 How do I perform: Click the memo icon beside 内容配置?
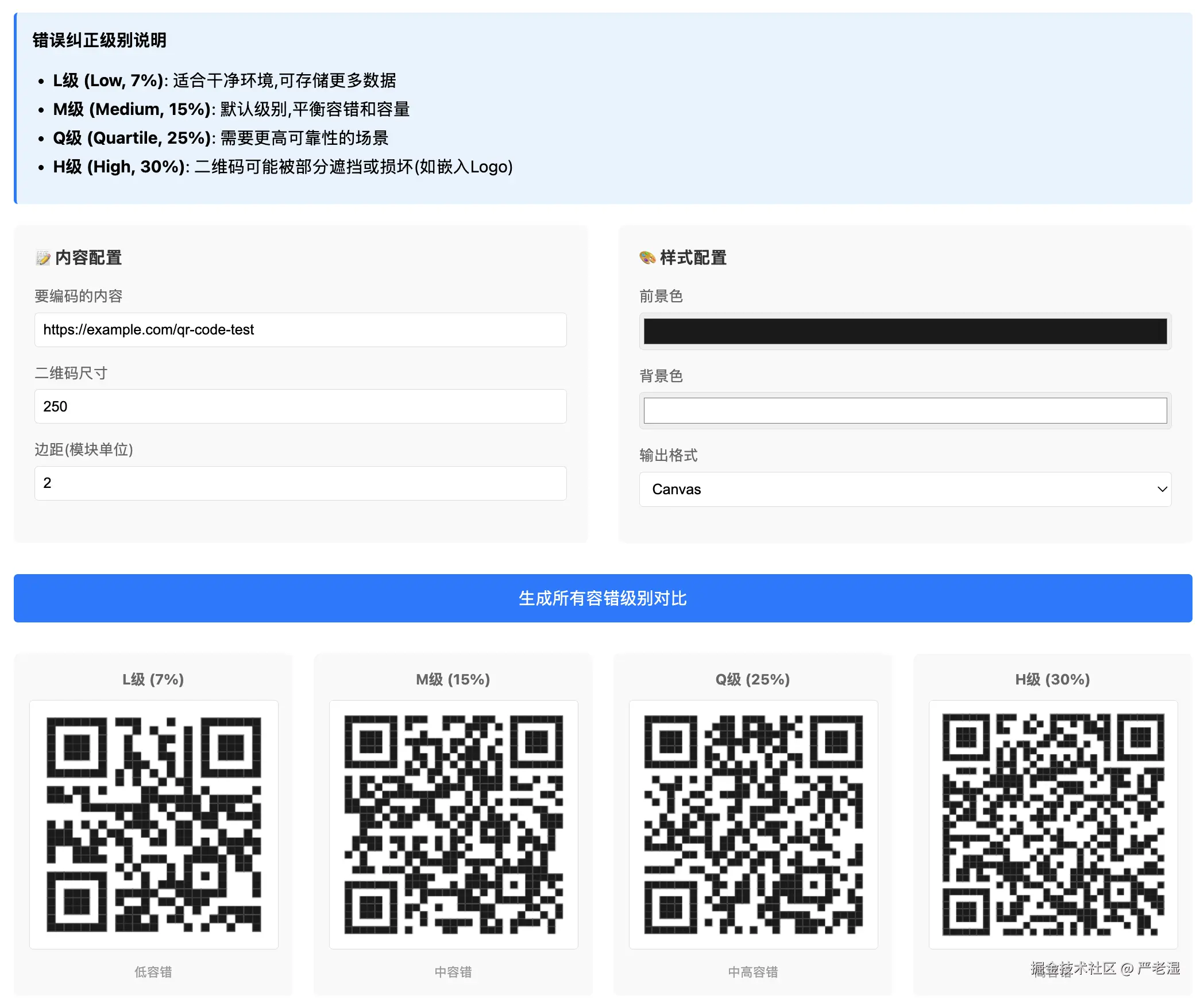point(43,257)
